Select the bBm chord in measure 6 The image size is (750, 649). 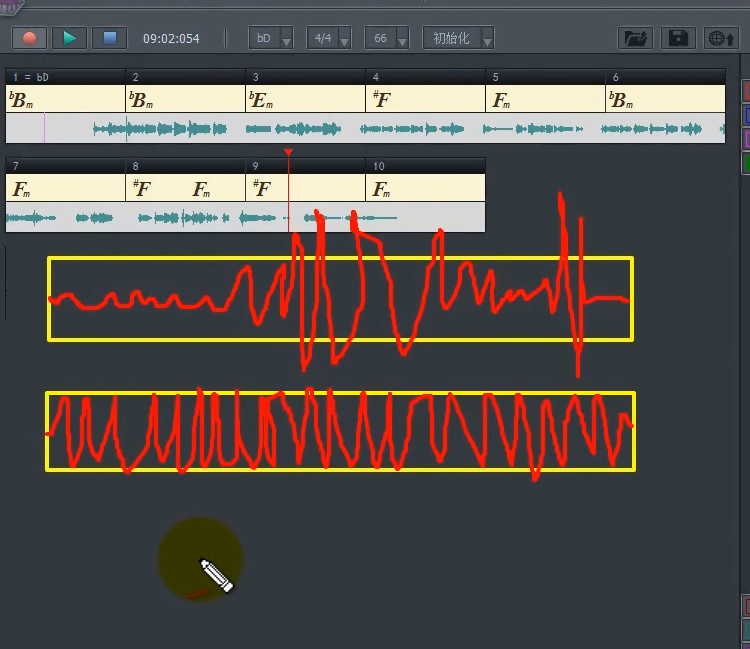point(621,100)
